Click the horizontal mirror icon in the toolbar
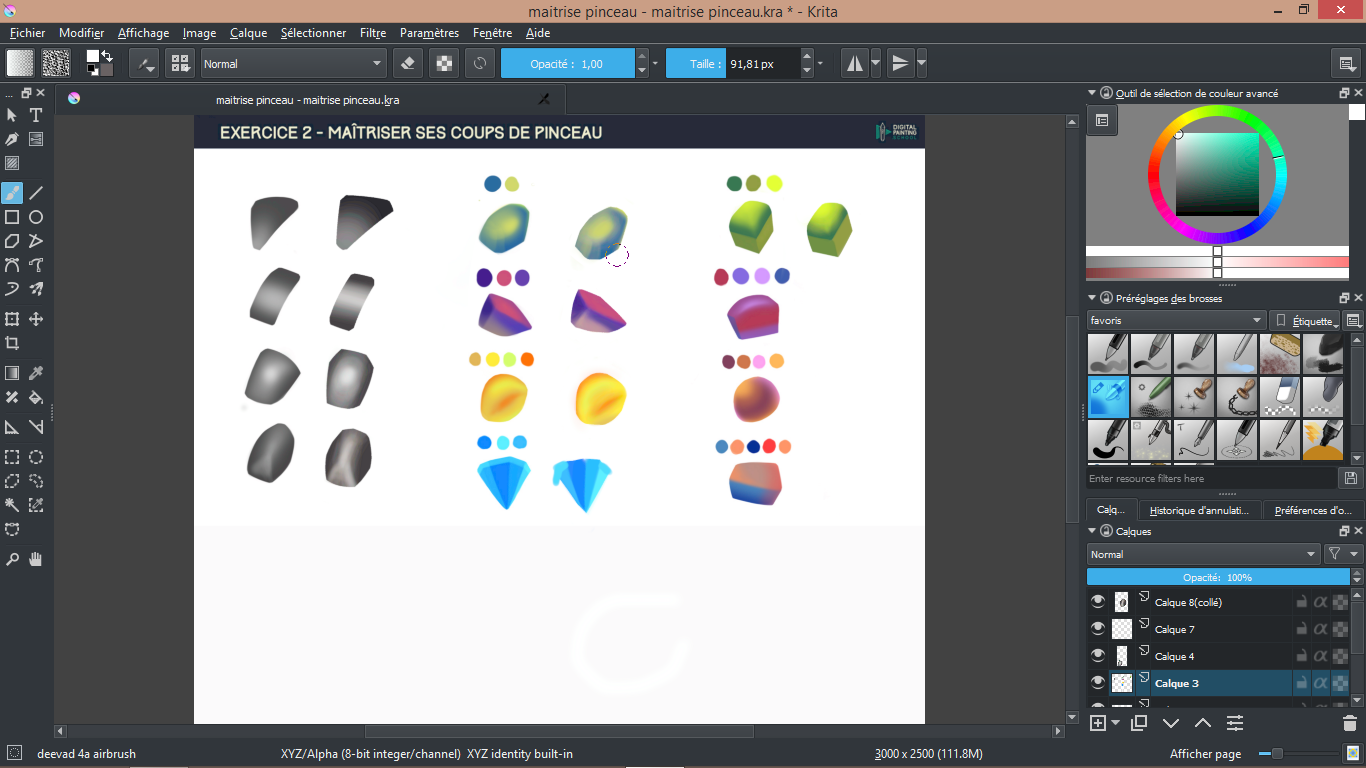Viewport: 1366px width, 768px height. (857, 63)
